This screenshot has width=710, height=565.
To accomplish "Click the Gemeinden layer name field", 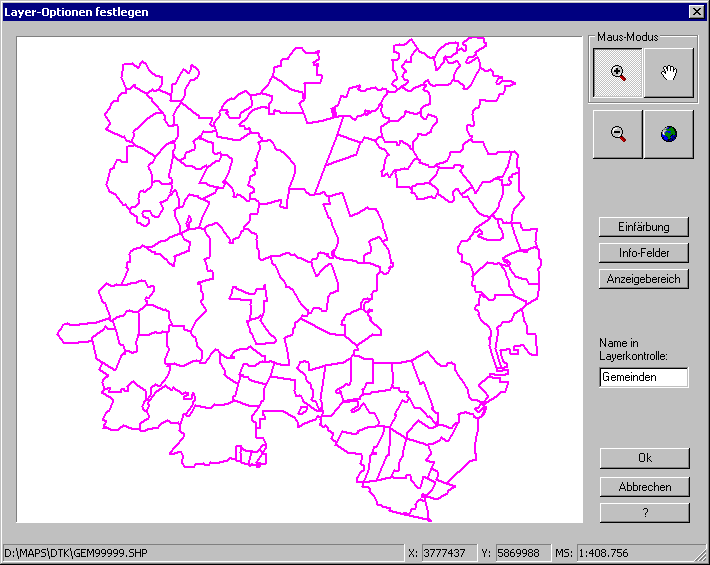I will point(644,377).
